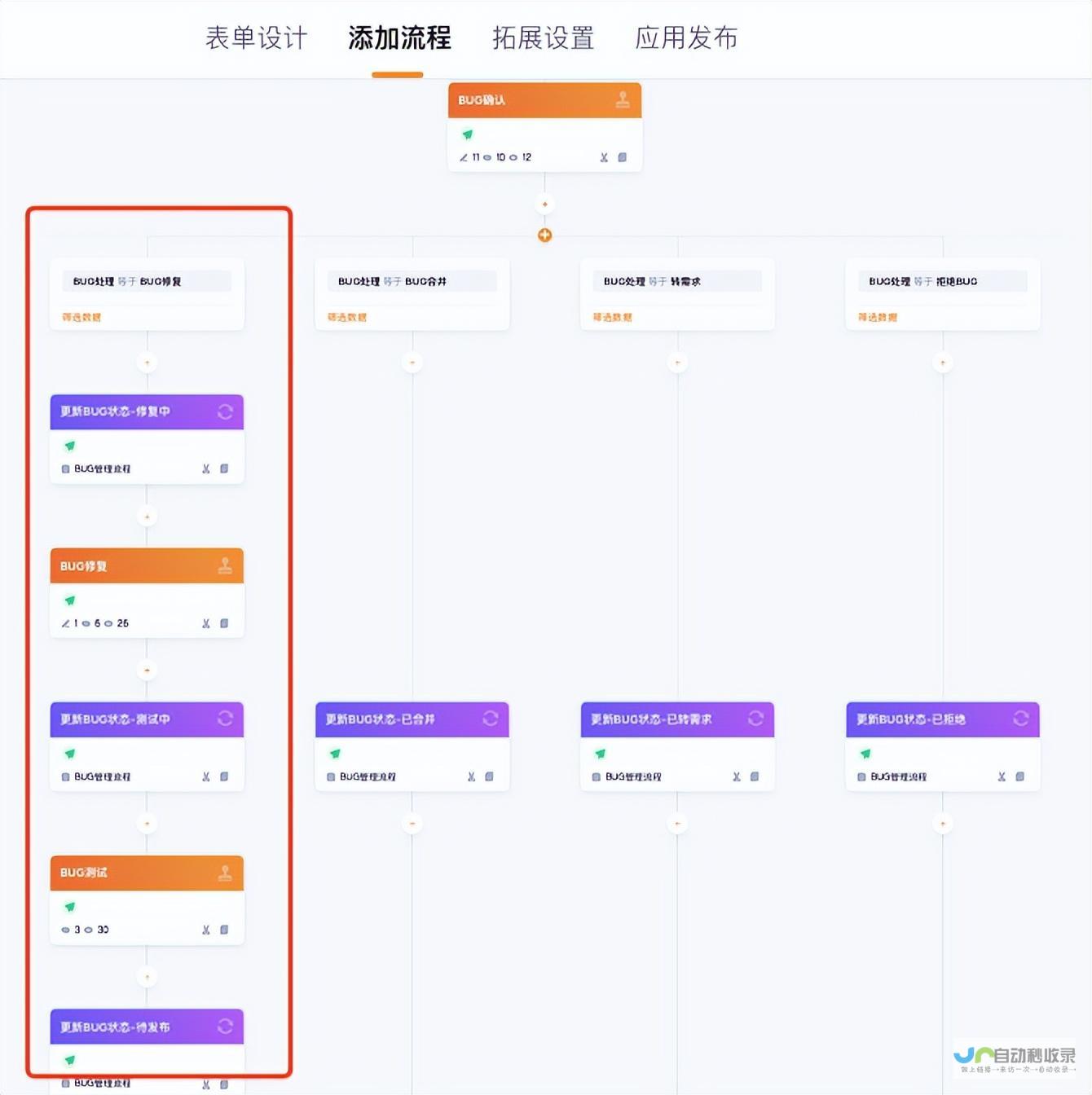Click copy icon on 更新BUG状态-修复中 node

[224, 468]
